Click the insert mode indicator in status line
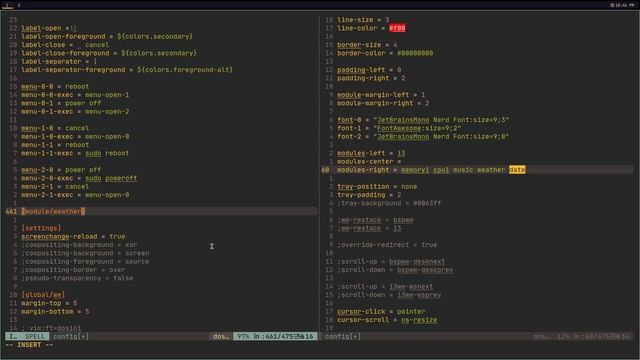This screenshot has height=360, width=640. click(13, 336)
